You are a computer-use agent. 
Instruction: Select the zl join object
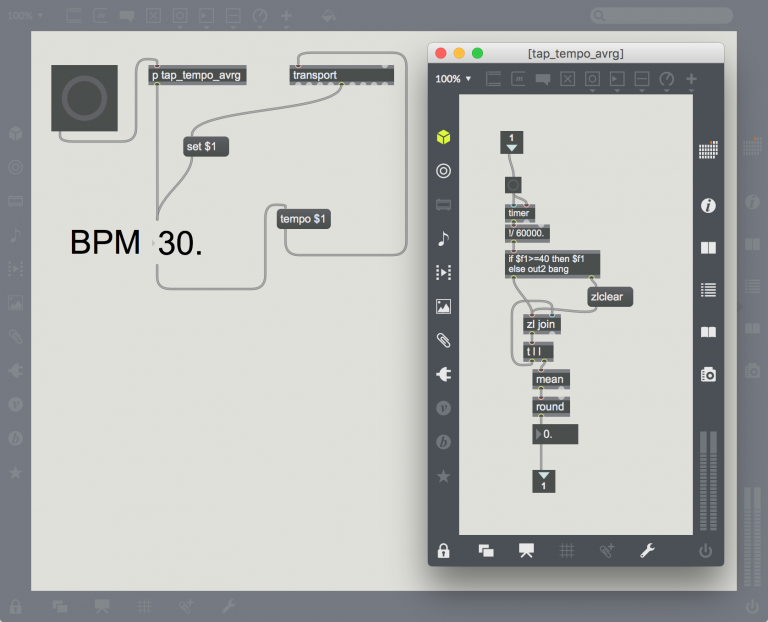tap(542, 324)
